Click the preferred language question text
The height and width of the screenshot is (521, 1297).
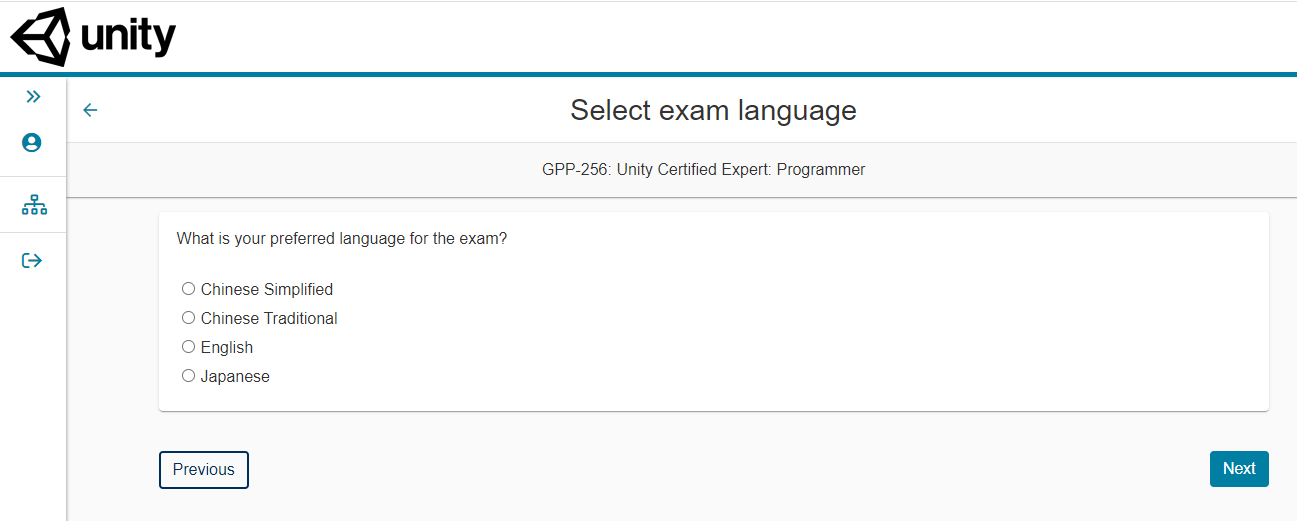(342, 239)
